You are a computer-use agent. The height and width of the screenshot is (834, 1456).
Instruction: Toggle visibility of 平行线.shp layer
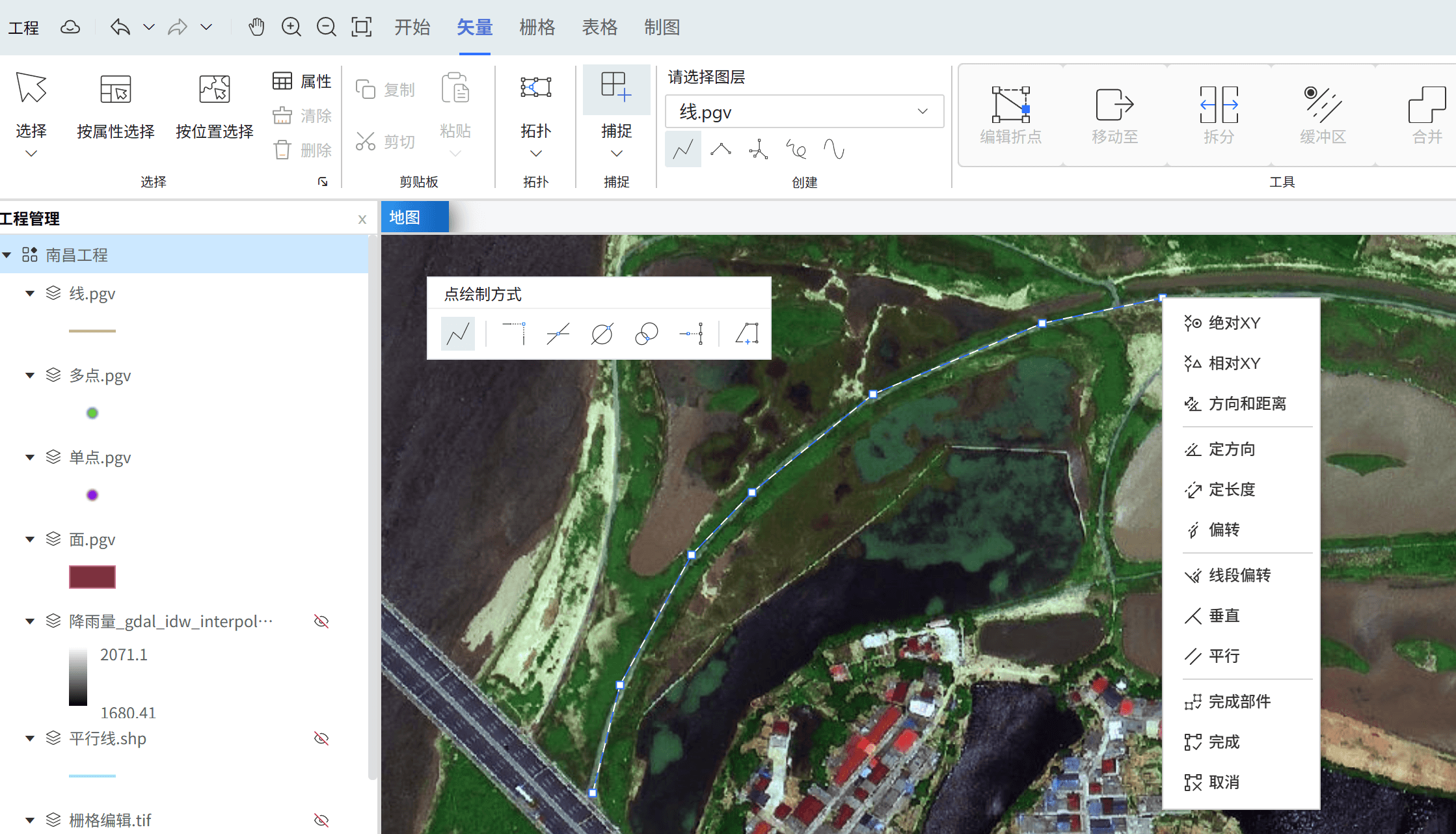321,738
